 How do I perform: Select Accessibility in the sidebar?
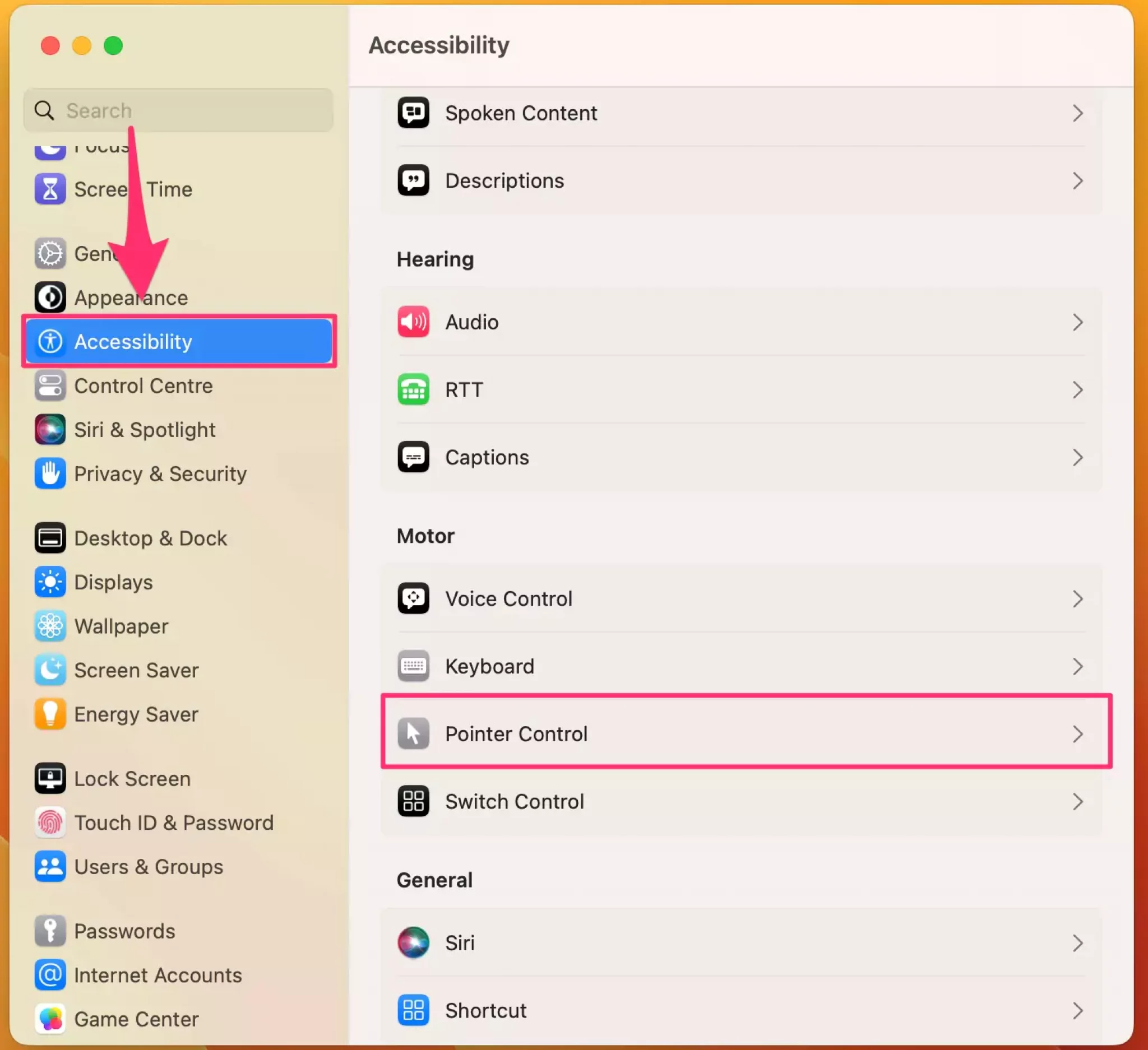click(x=179, y=341)
